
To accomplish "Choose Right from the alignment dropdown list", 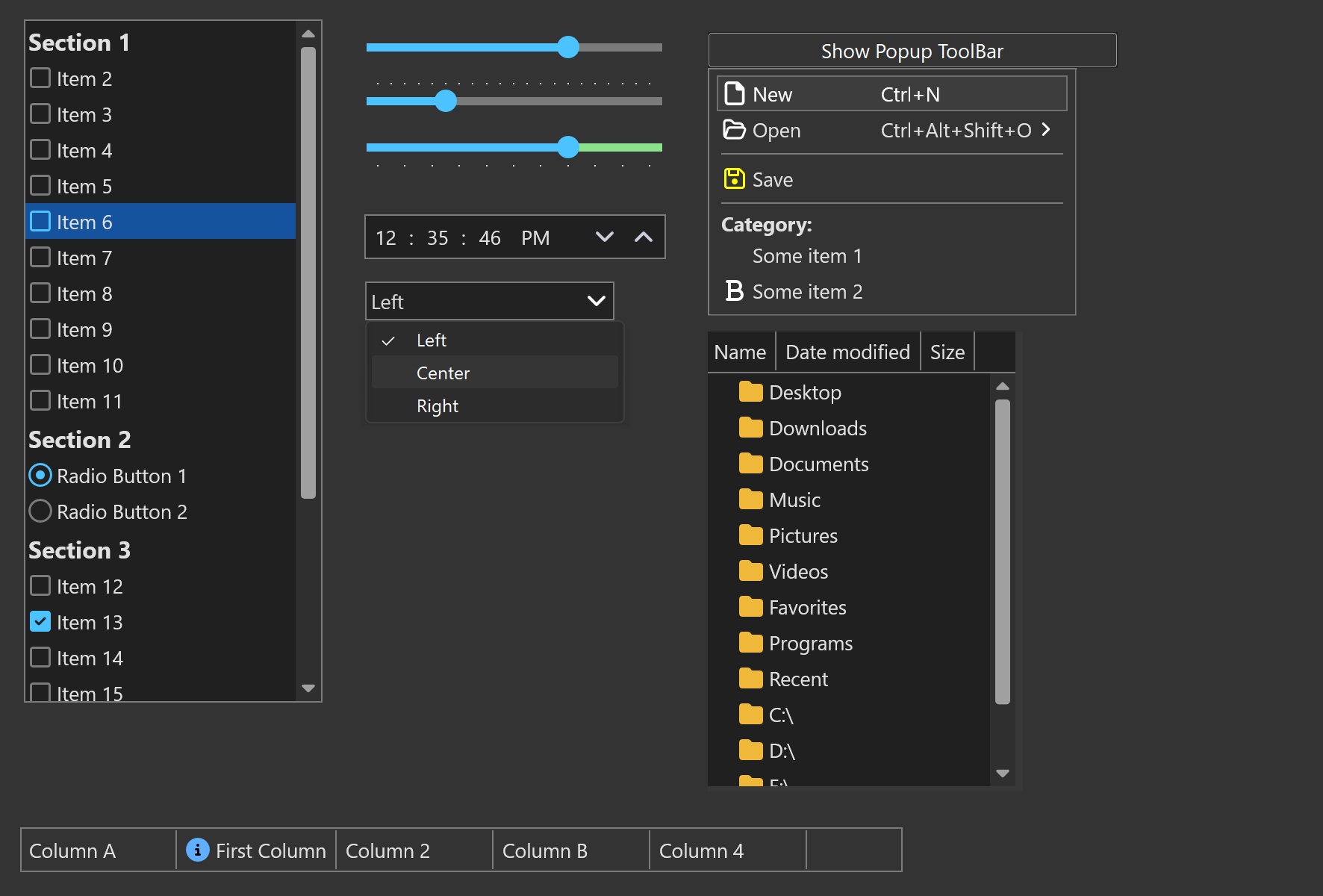I will [x=495, y=406].
